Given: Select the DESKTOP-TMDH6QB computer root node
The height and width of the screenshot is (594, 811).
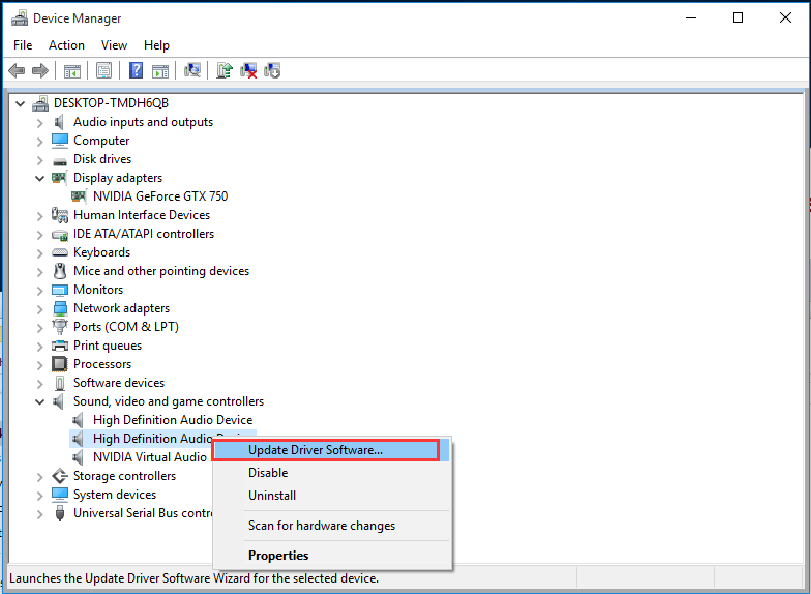Looking at the screenshot, I should click(x=112, y=102).
